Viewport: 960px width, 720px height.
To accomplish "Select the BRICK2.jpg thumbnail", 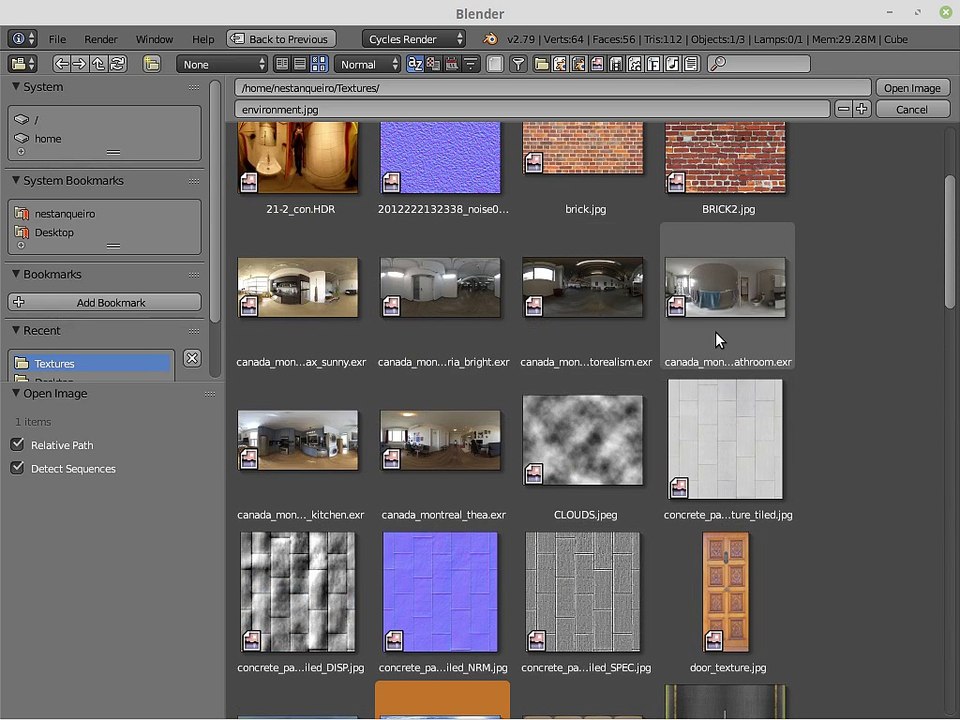I will click(726, 158).
